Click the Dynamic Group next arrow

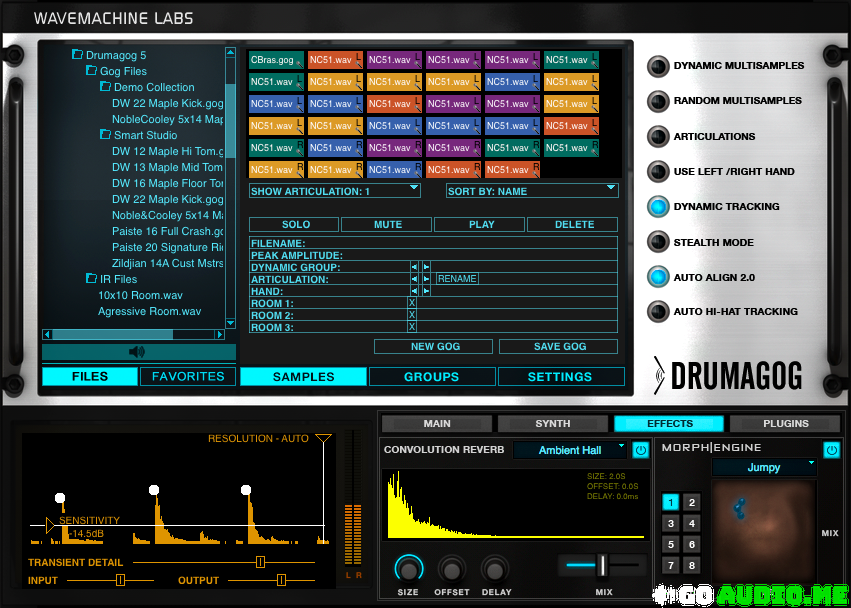tap(426, 267)
